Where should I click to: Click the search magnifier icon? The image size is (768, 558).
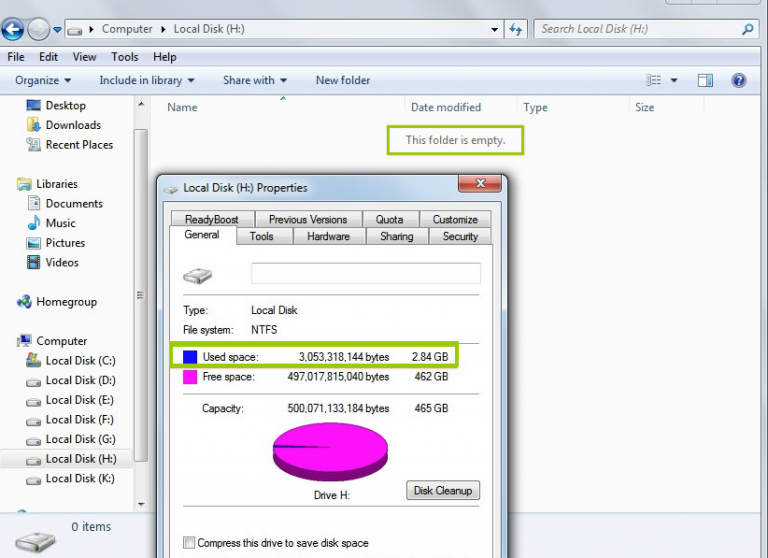tap(747, 29)
